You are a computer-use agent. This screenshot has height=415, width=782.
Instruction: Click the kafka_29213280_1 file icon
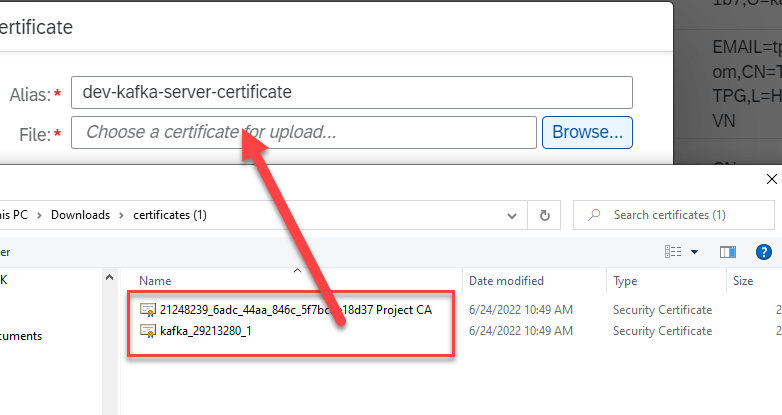(148, 331)
